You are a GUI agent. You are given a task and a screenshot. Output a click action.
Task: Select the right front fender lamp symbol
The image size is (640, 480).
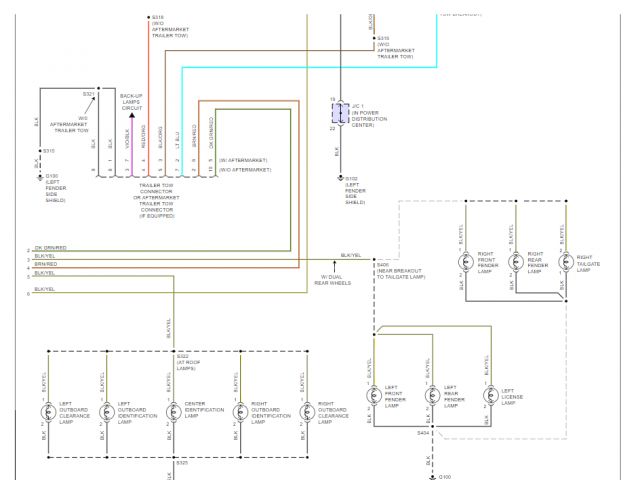tap(465, 262)
